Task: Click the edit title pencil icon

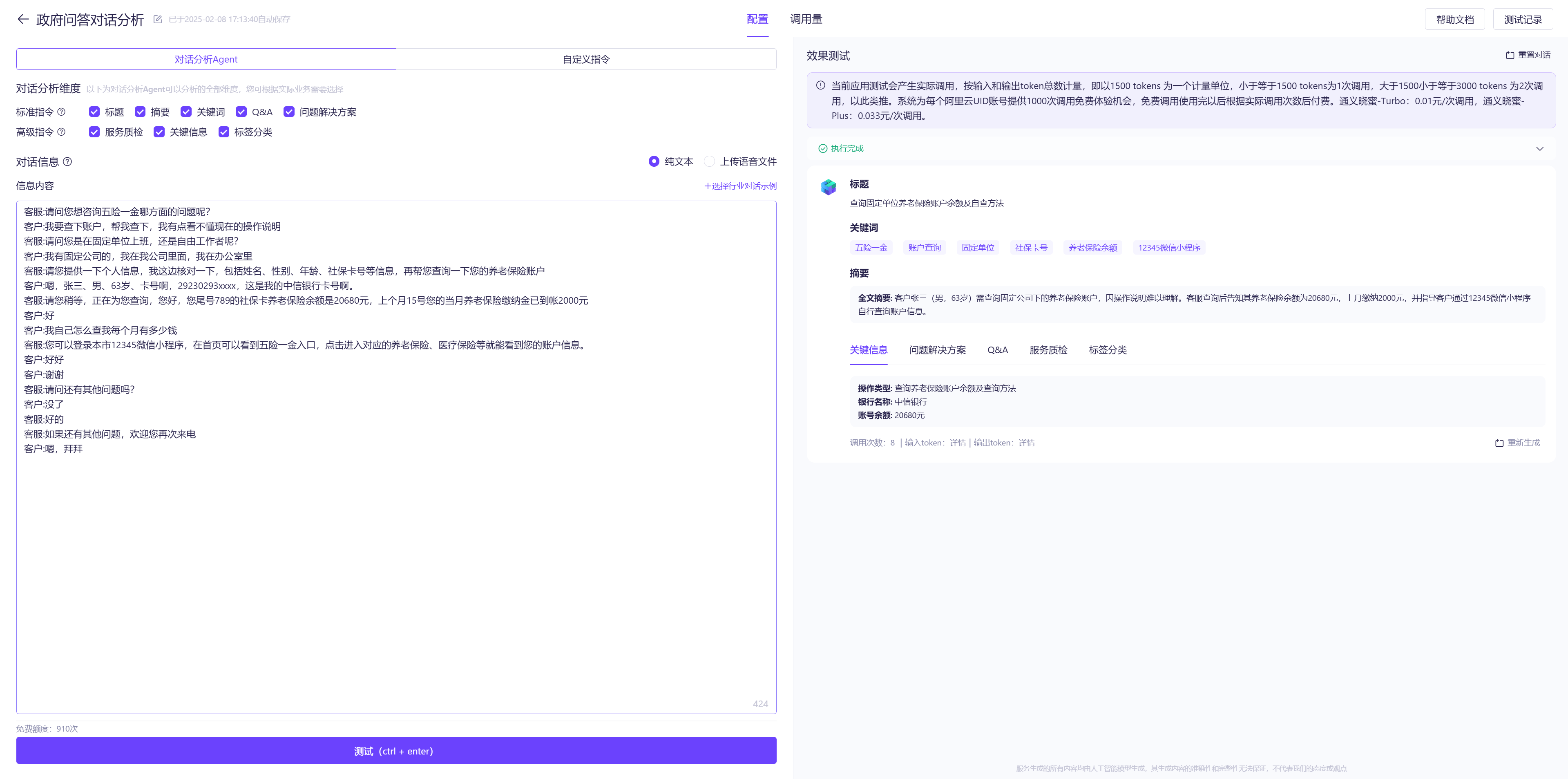Action: [158, 20]
